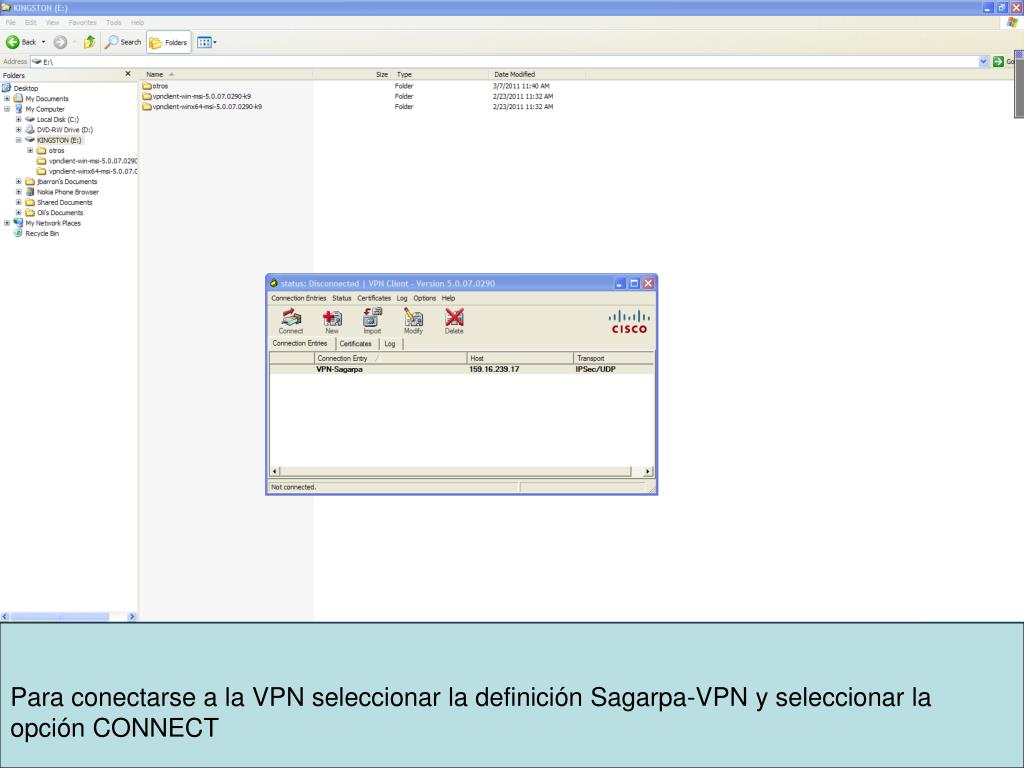Click the Back button in Explorer

[21, 42]
